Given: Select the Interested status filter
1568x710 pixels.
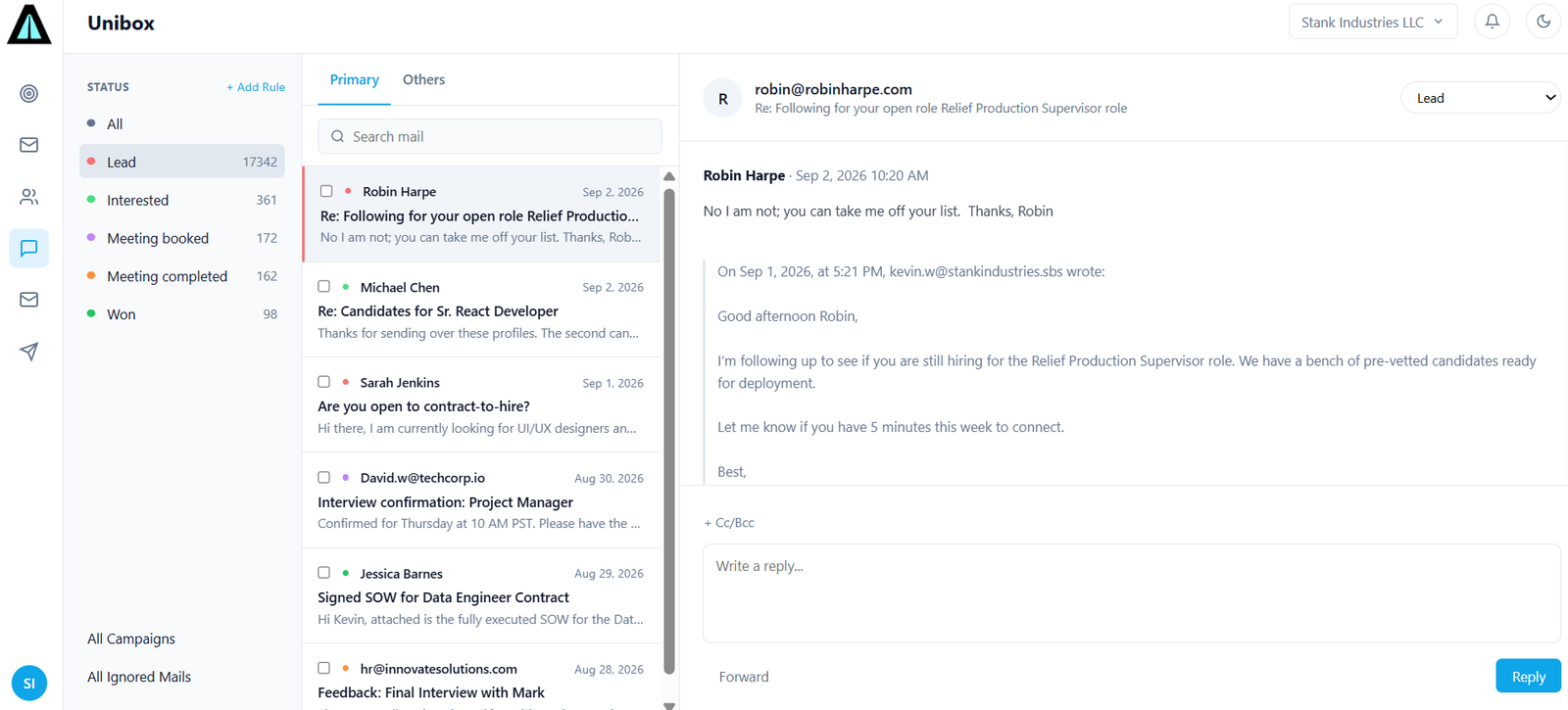Looking at the screenshot, I should pos(182,200).
